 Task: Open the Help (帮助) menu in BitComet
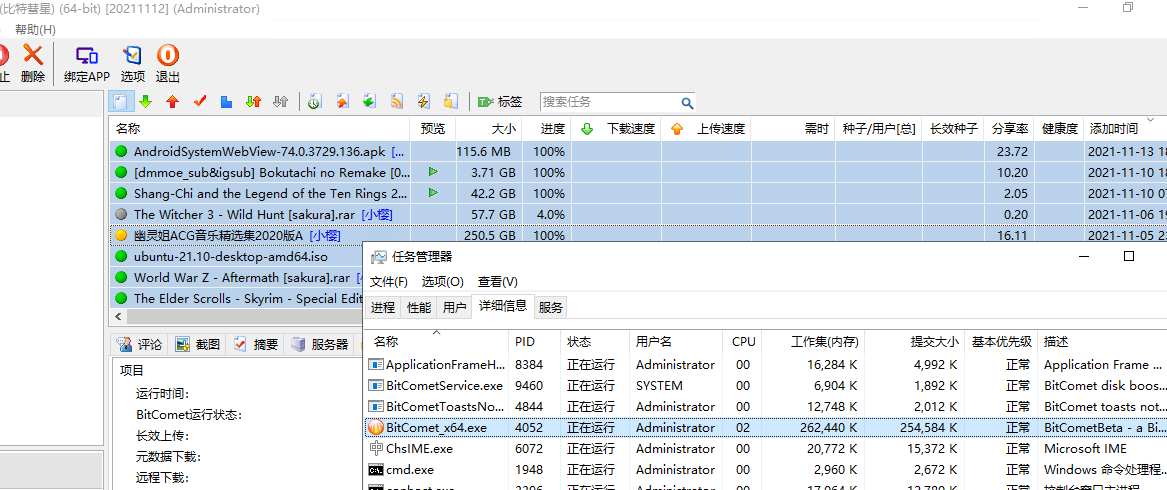(x=35, y=30)
